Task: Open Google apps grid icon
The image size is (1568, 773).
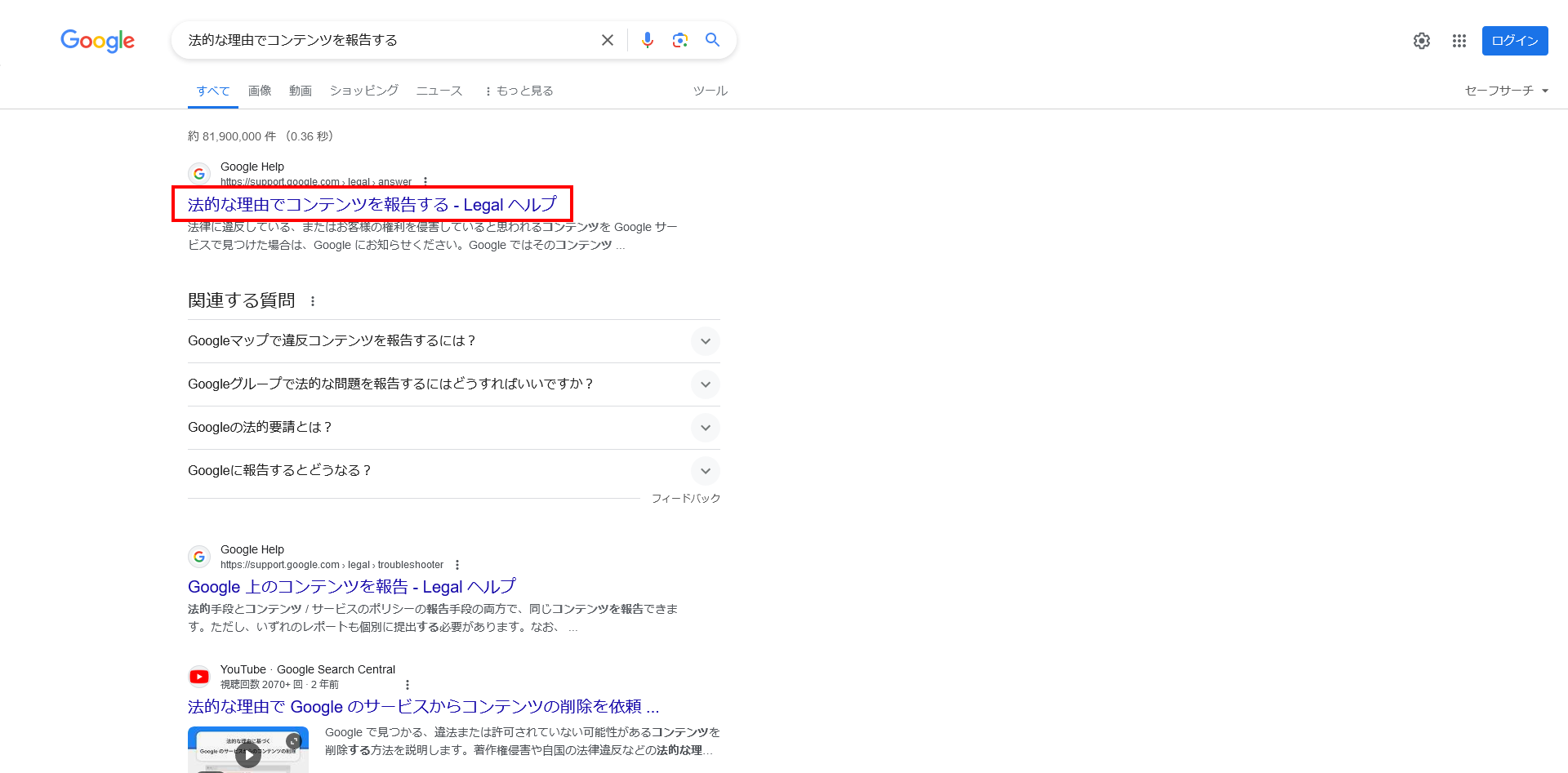Action: (x=1459, y=41)
